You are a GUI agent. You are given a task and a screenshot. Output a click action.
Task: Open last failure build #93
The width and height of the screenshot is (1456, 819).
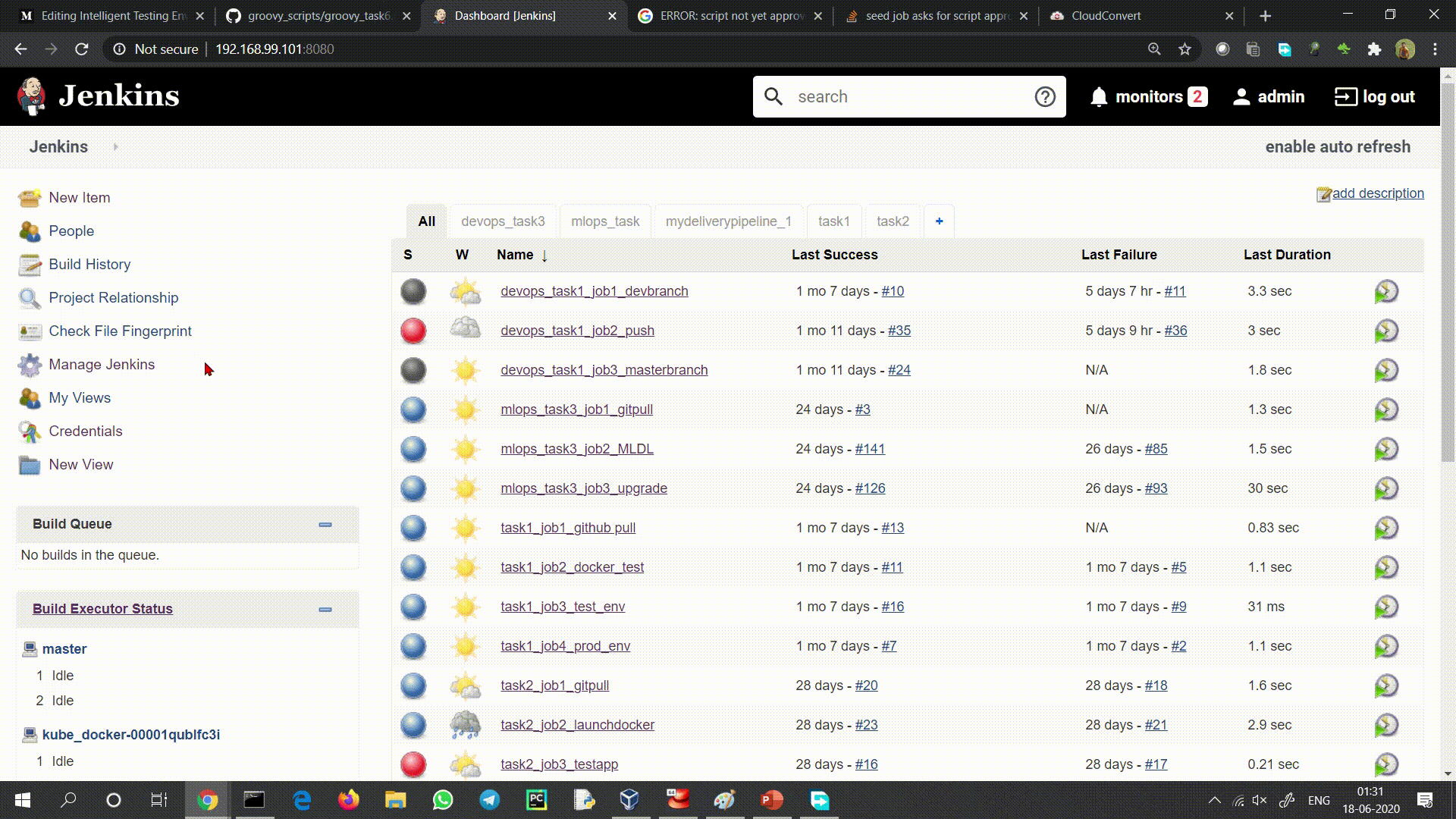(x=1156, y=488)
